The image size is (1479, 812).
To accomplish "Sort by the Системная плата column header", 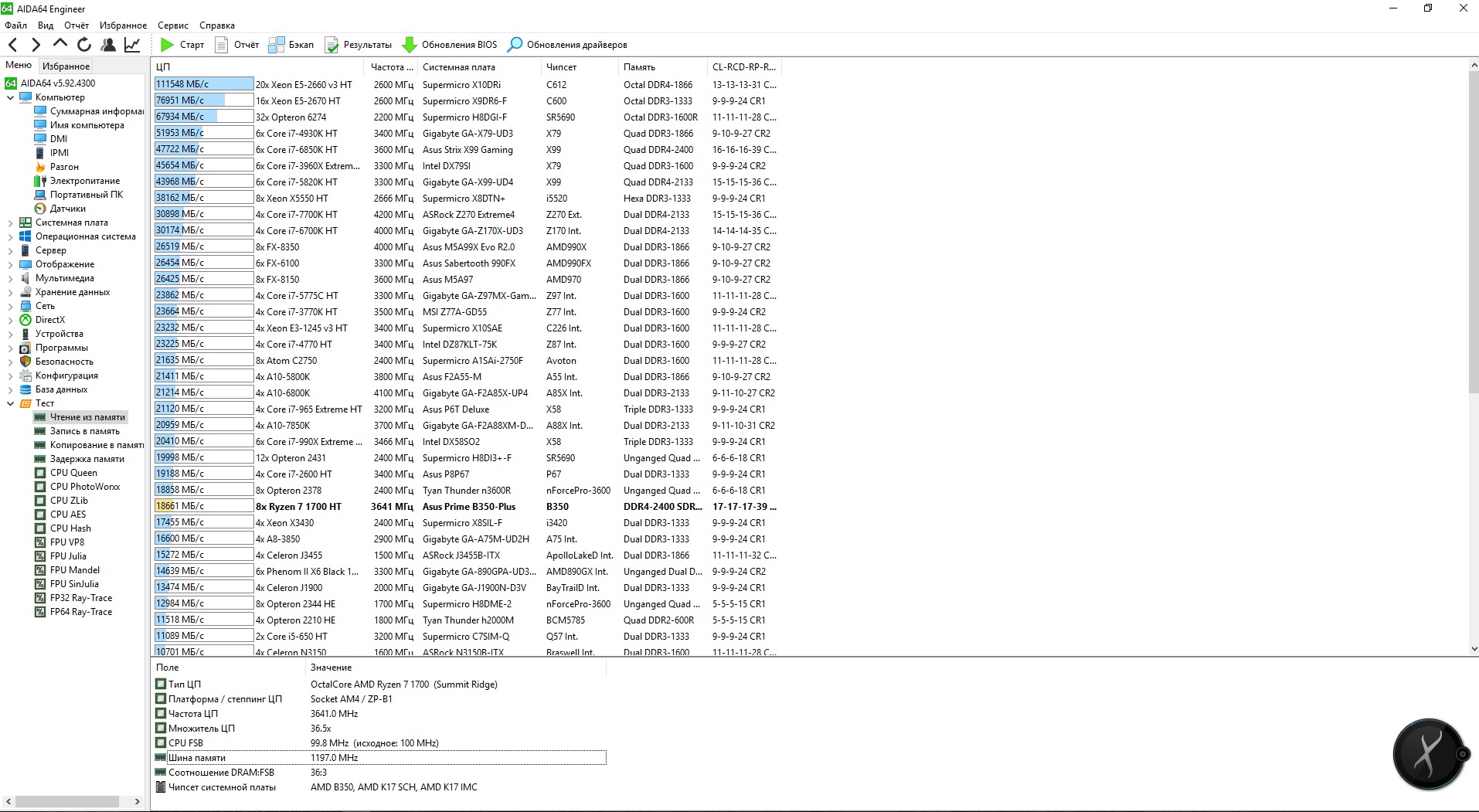I will (479, 67).
